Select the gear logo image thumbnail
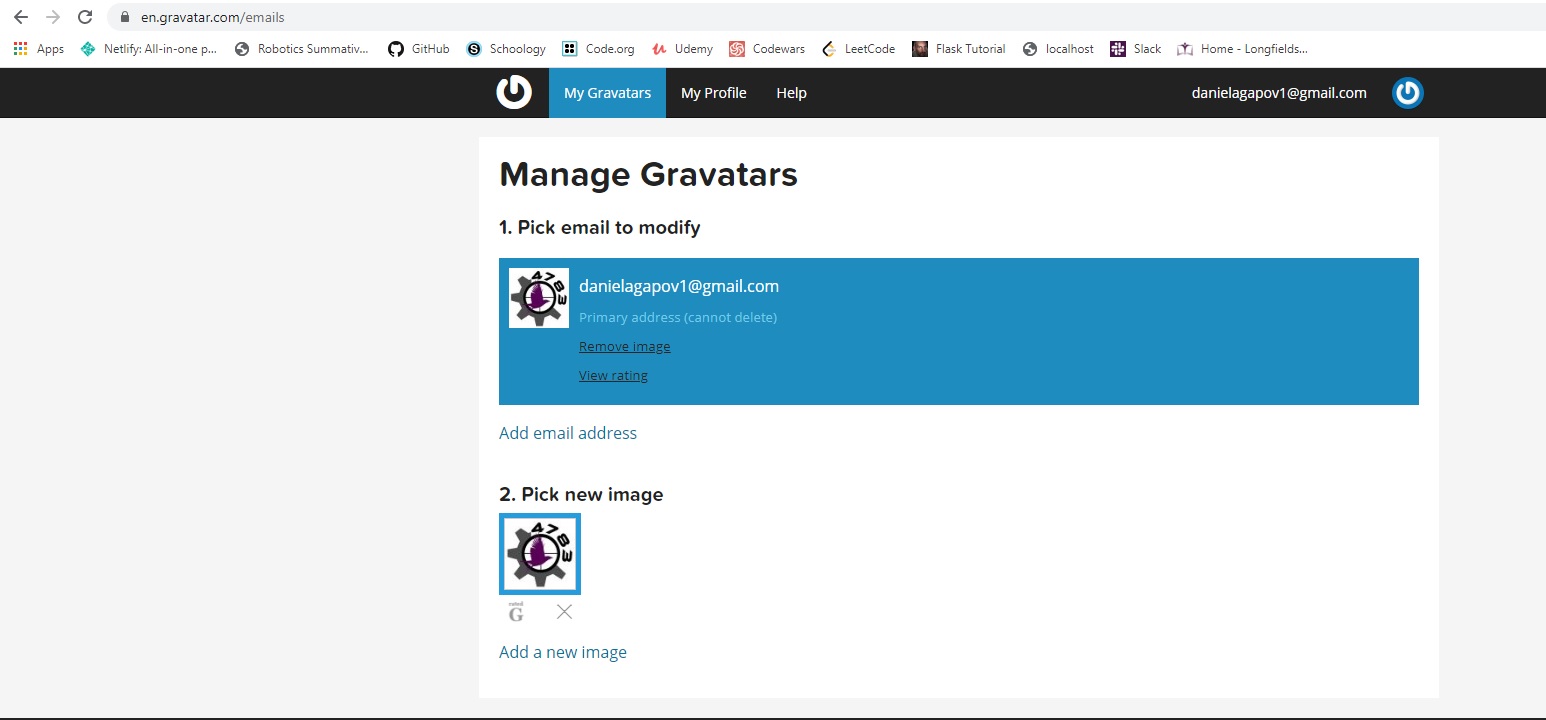Viewport: 1546px width, 720px height. point(540,554)
